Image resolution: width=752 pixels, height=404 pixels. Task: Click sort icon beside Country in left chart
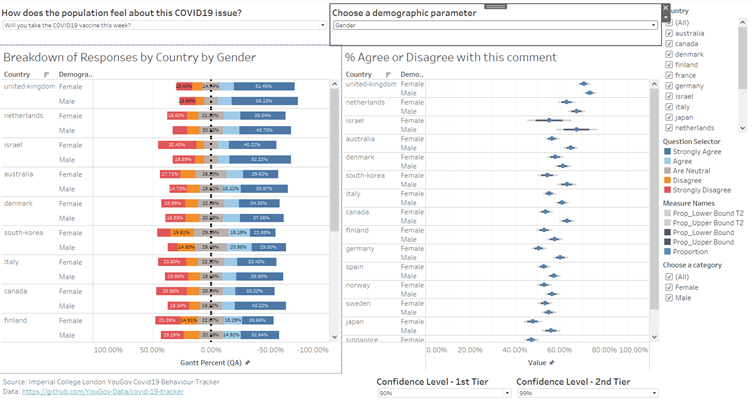point(47,75)
